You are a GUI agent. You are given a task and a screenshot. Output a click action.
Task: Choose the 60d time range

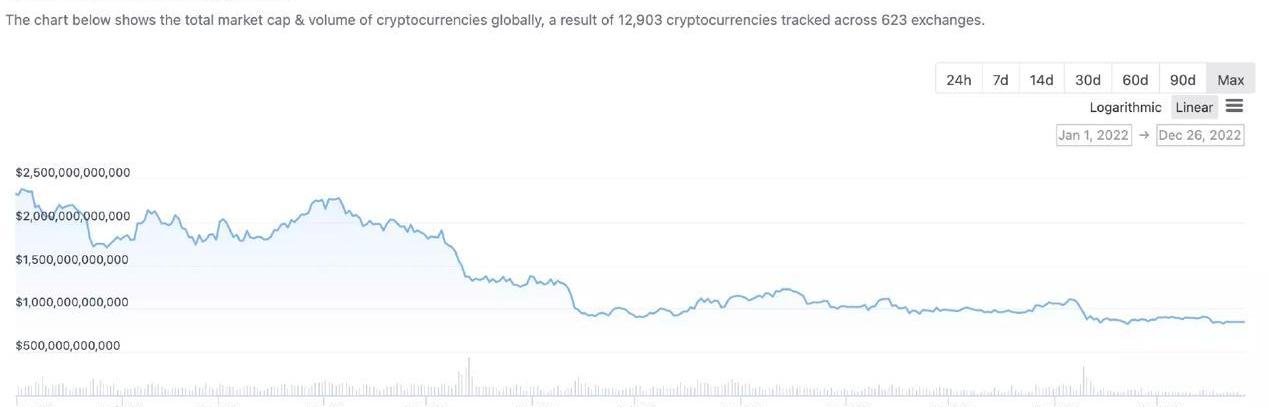1135,80
